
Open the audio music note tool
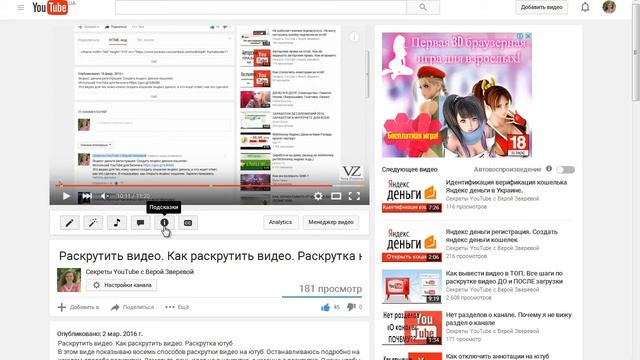(x=117, y=222)
